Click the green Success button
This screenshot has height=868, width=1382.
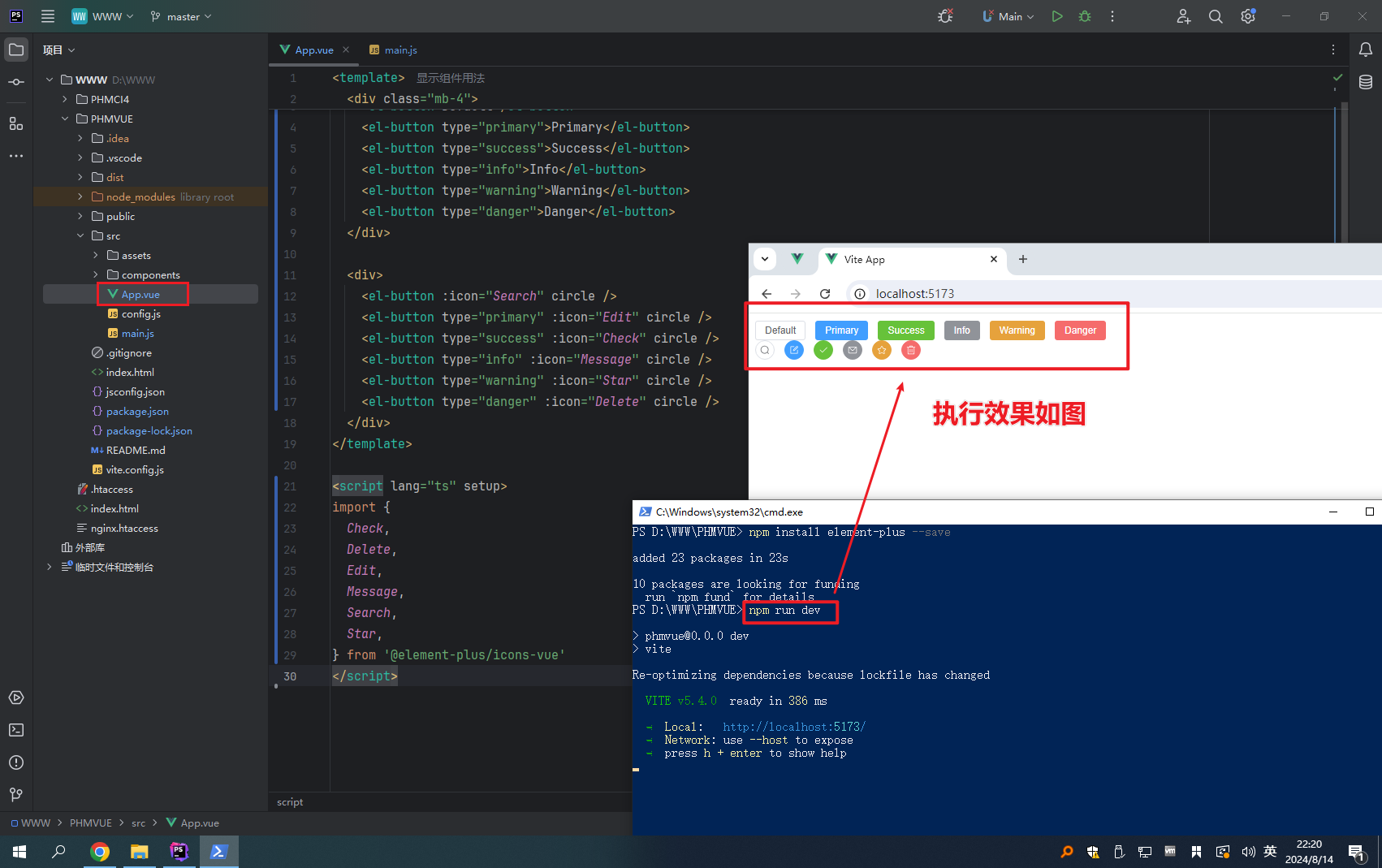pos(906,330)
